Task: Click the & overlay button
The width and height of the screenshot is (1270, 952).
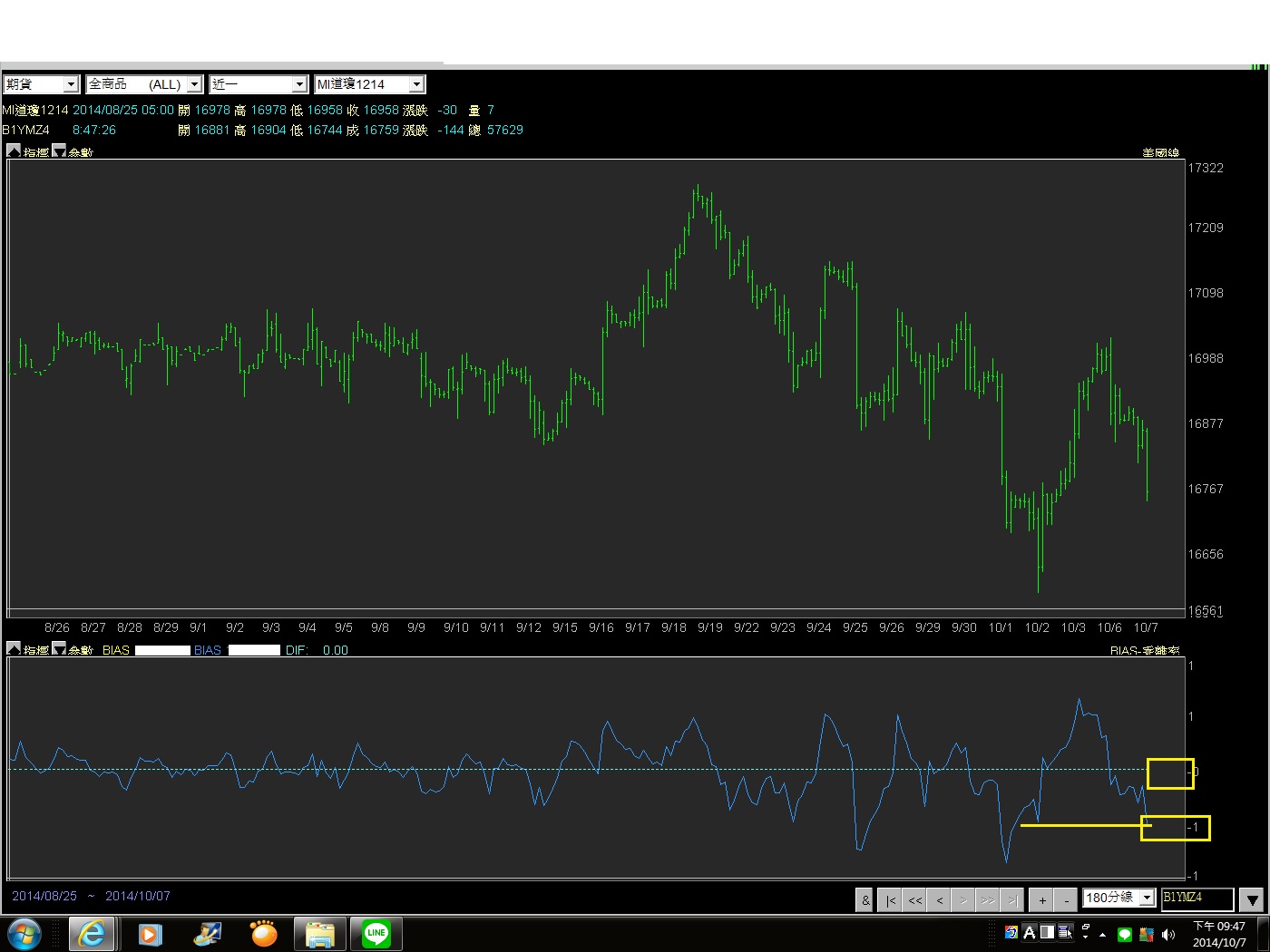Action: point(865,899)
